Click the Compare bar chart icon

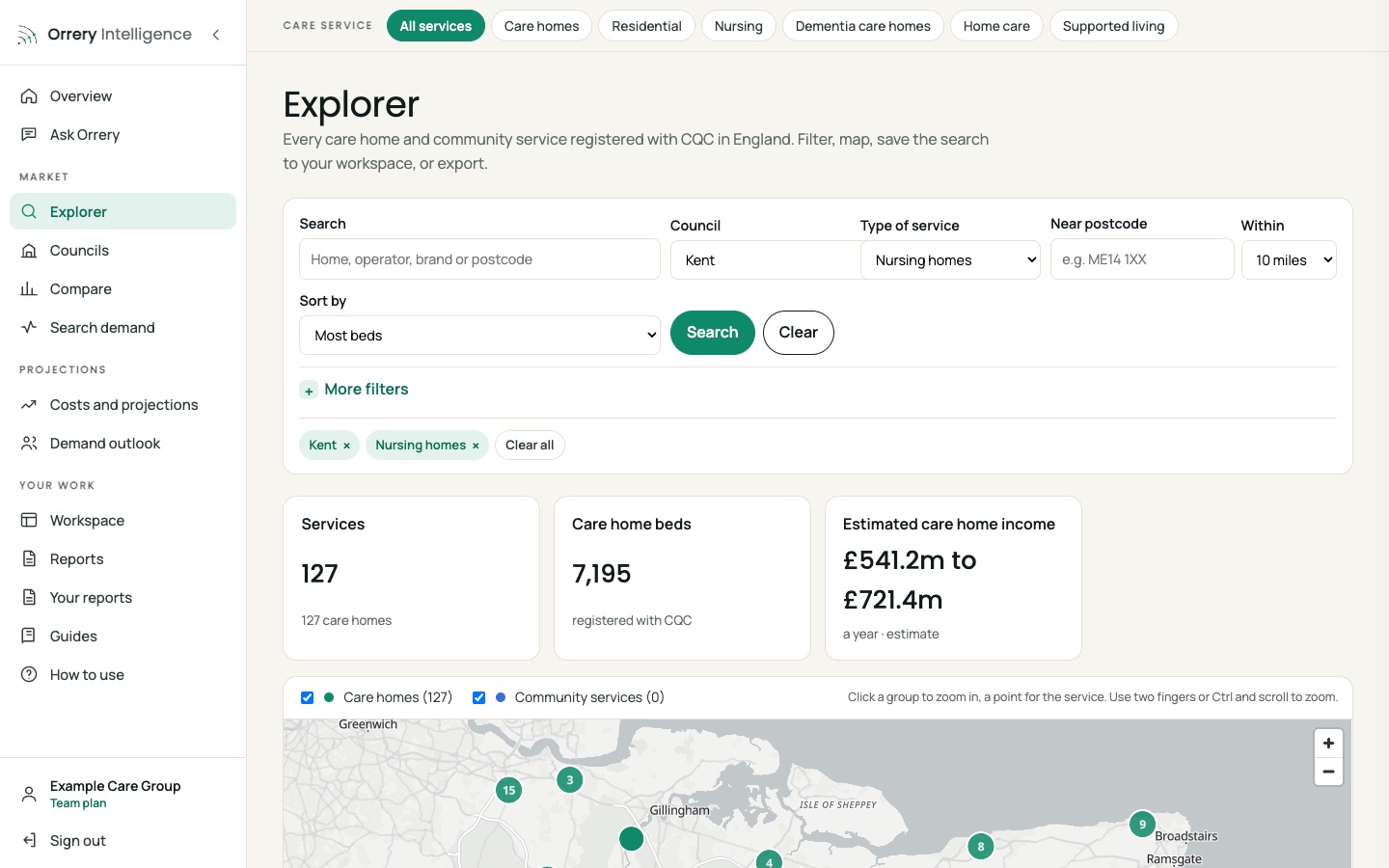tap(29, 289)
